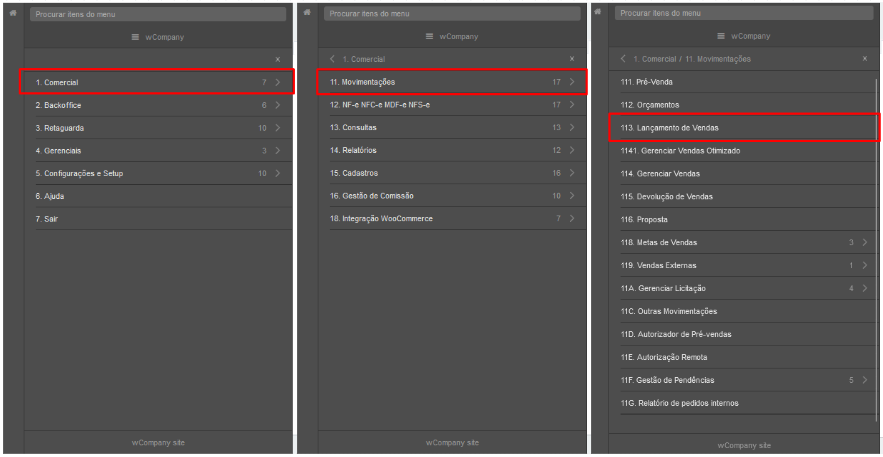
Task: Click home icon in the middle panel
Action: coord(307,12)
